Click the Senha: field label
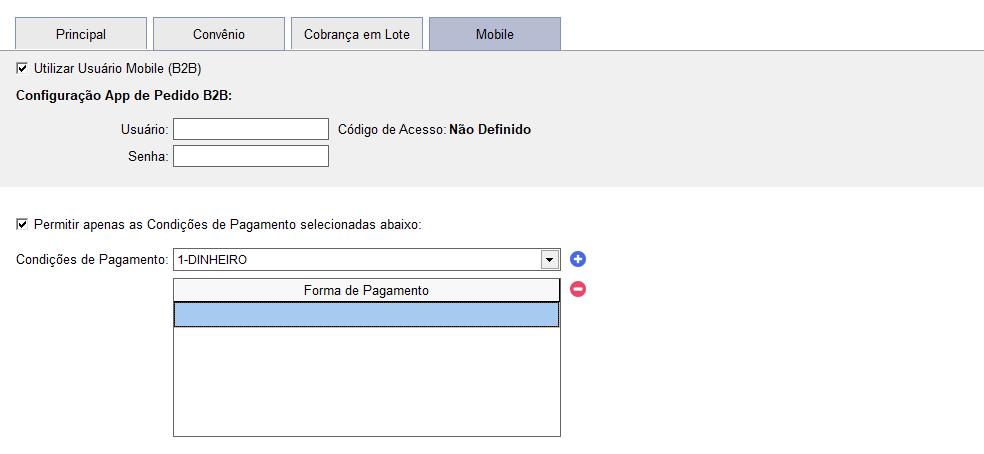 click(x=148, y=157)
